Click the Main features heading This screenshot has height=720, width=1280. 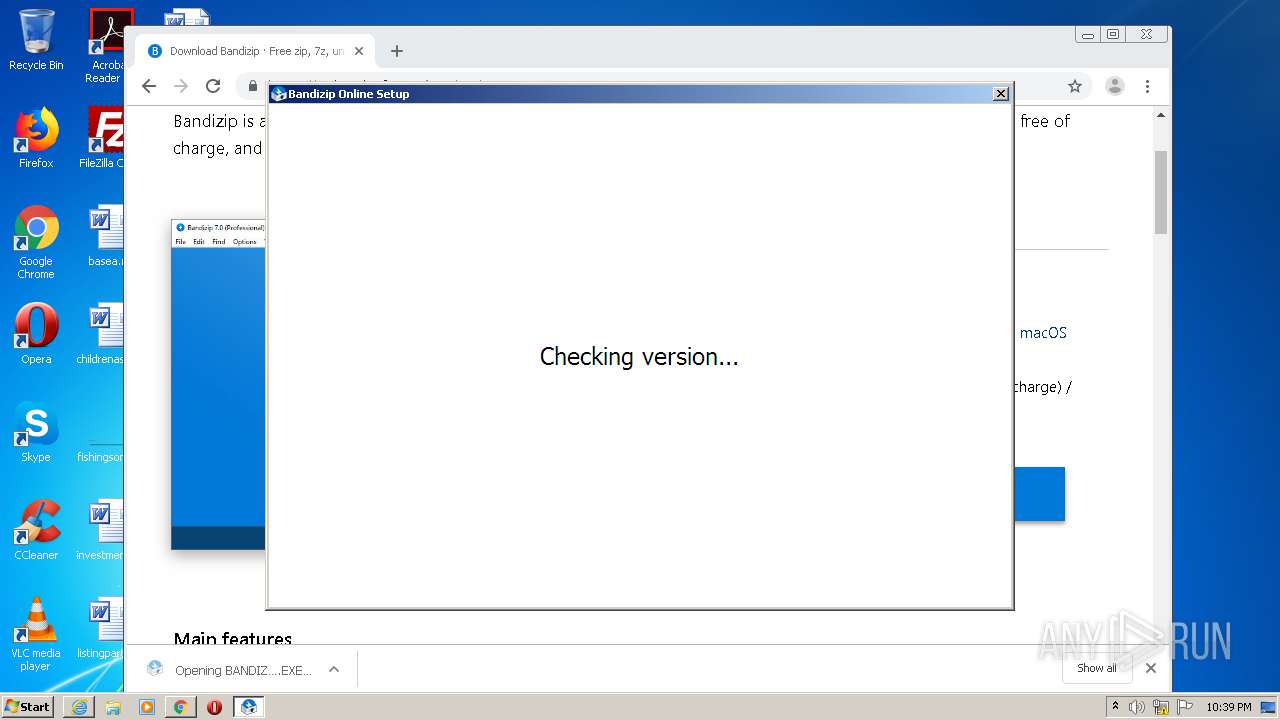coord(233,638)
